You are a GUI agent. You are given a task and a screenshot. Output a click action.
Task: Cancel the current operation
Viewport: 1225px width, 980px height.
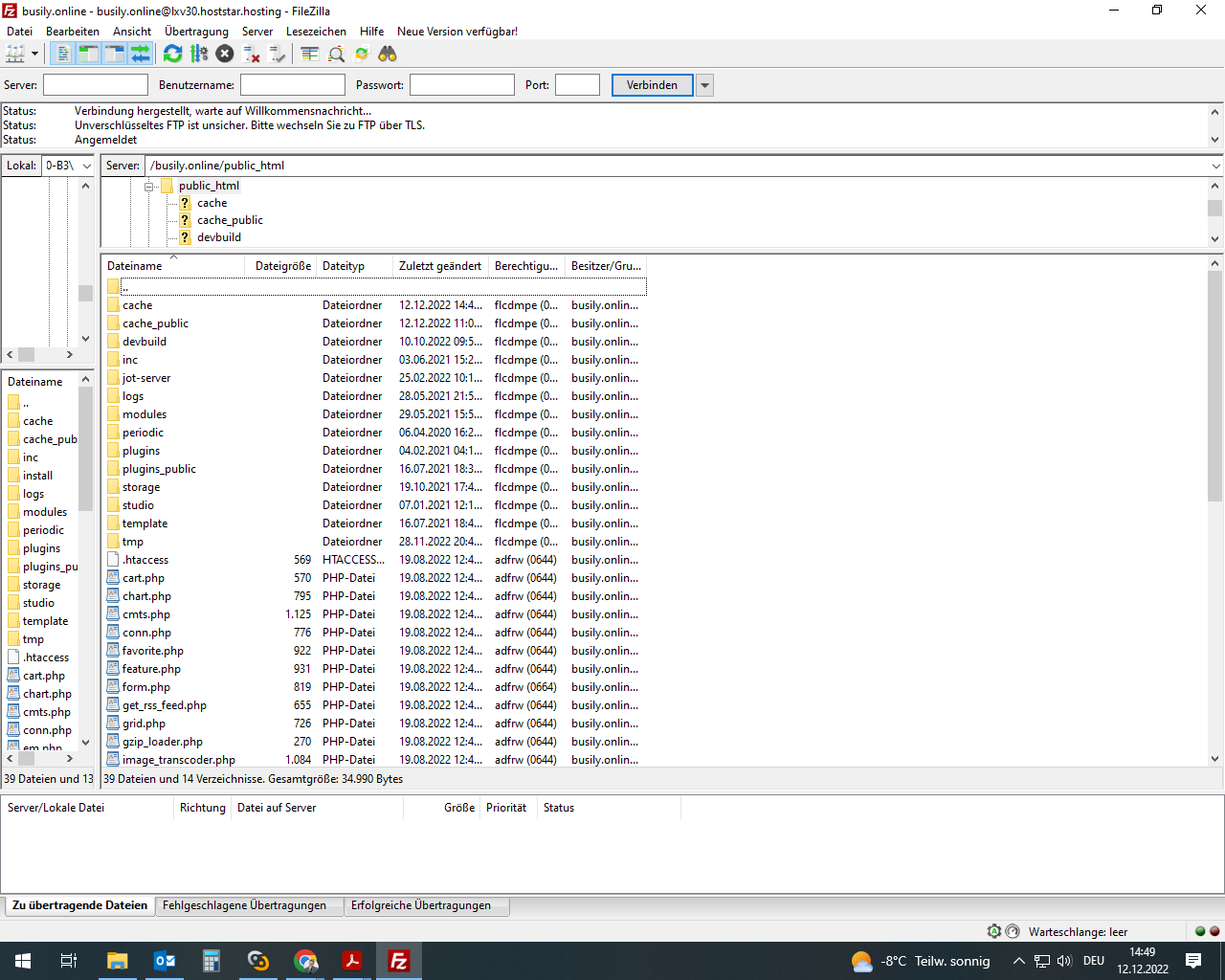[225, 55]
